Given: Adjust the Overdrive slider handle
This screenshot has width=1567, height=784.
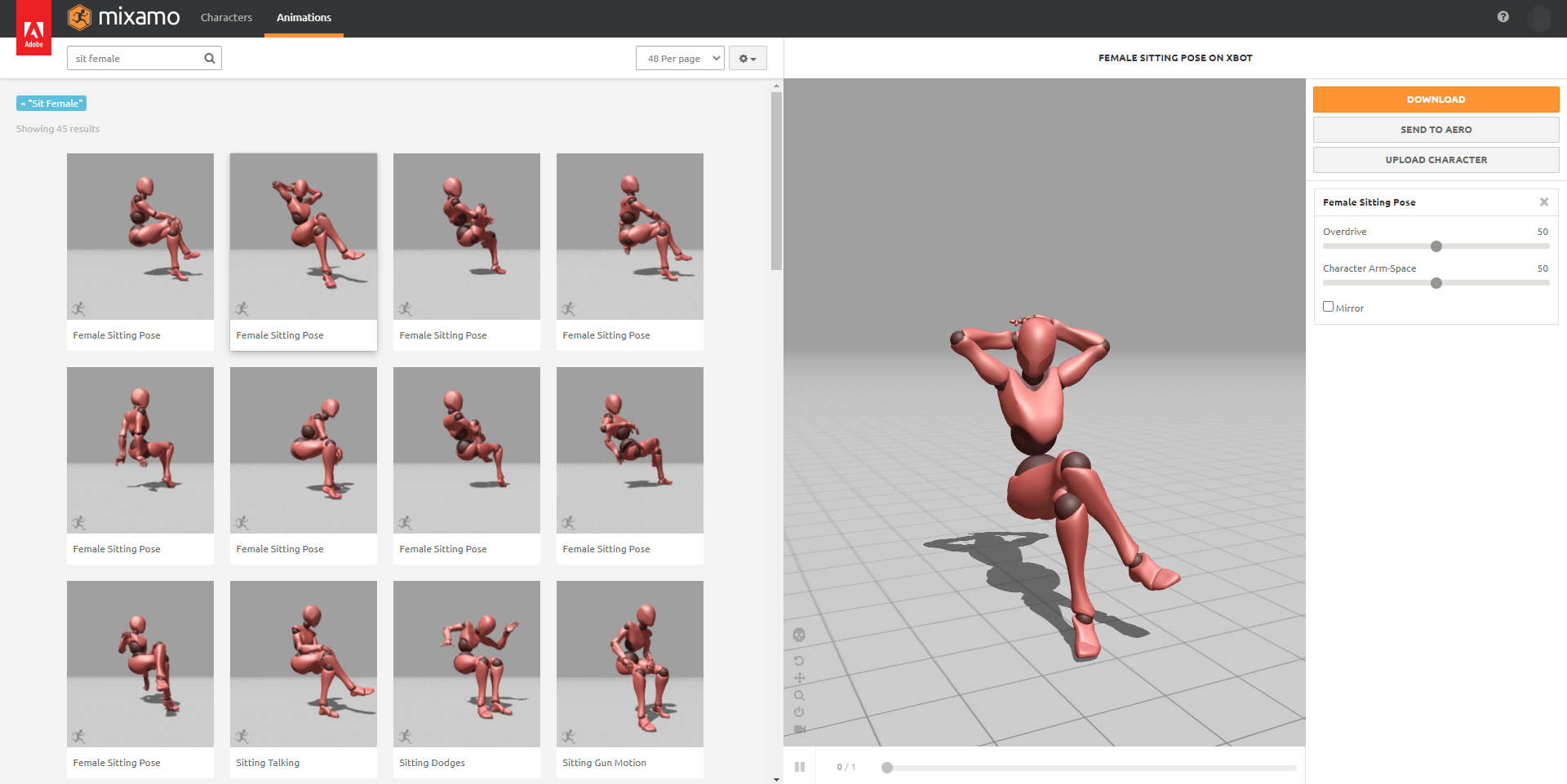Looking at the screenshot, I should coord(1436,246).
